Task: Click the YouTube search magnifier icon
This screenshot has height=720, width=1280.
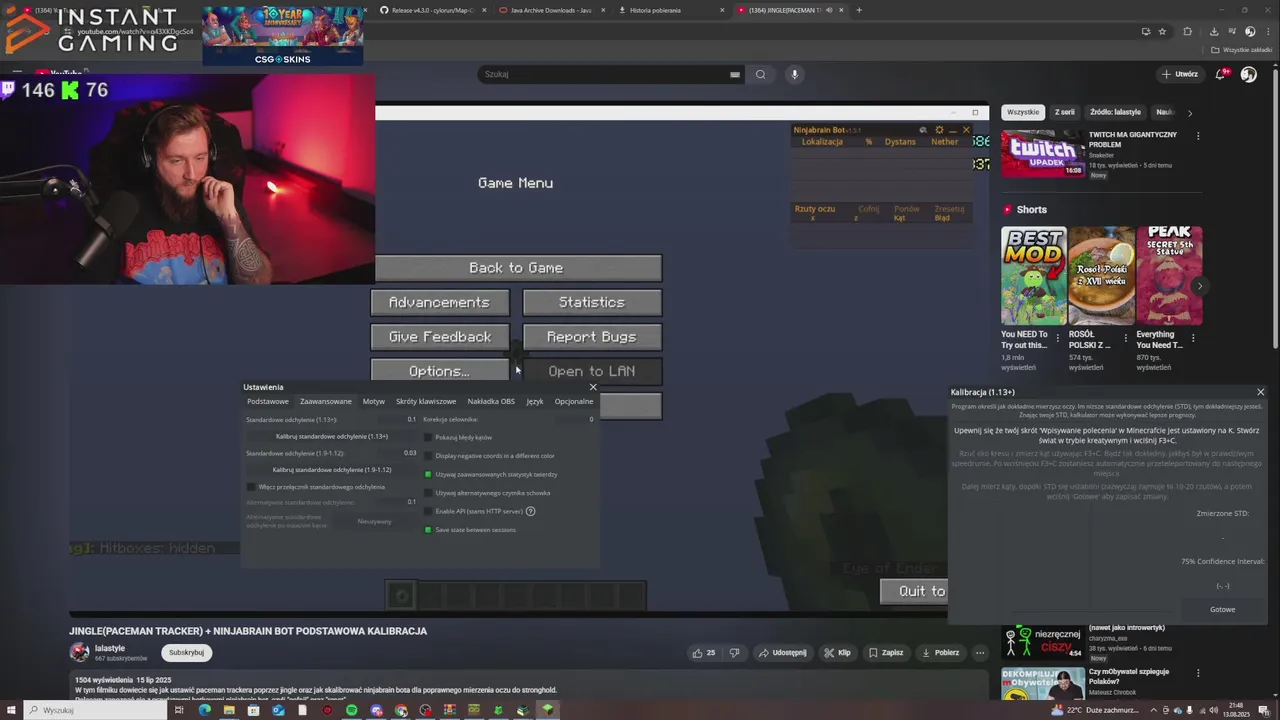Action: (x=761, y=74)
